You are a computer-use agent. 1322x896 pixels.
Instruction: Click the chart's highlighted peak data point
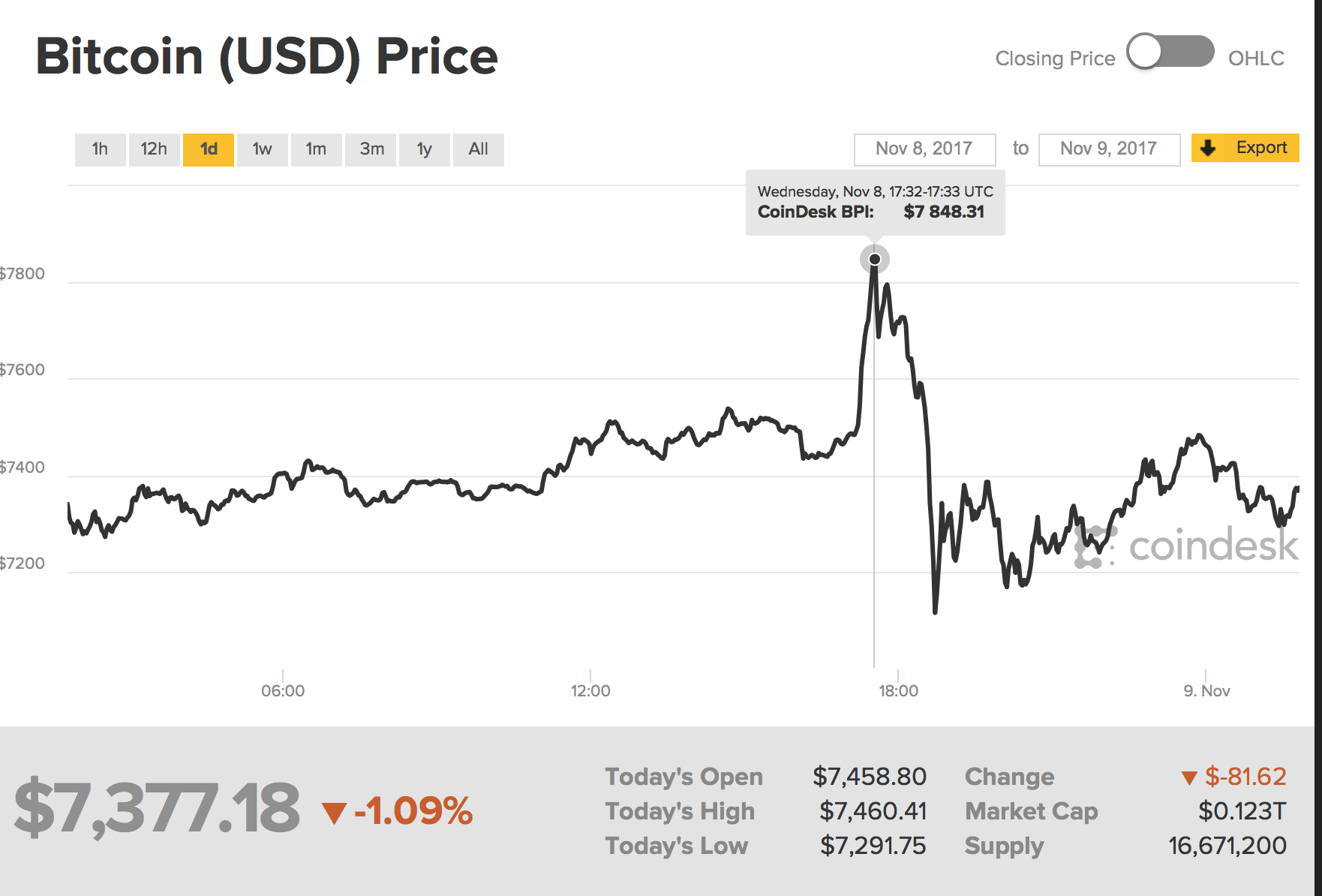(x=875, y=260)
